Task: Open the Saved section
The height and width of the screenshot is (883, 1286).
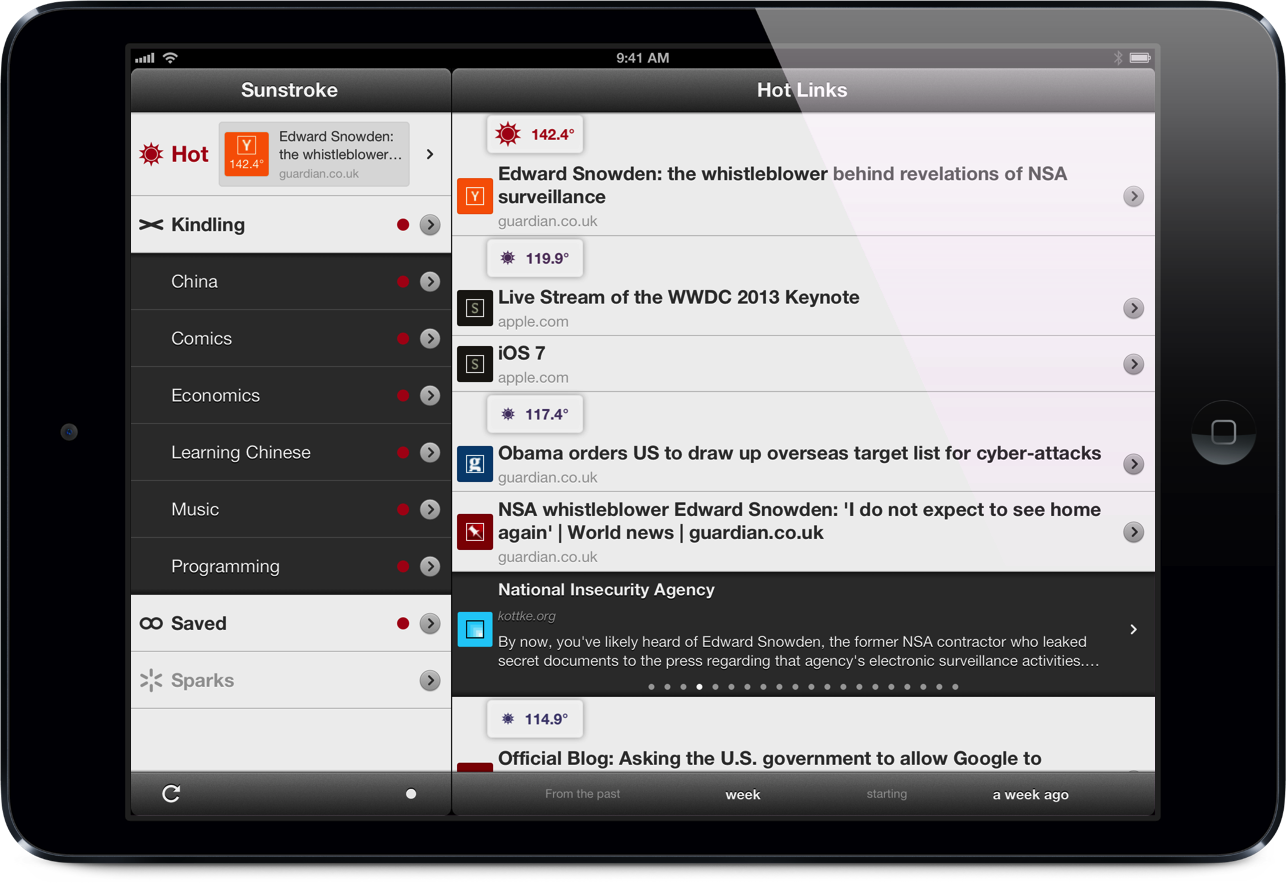Action: tap(291, 624)
